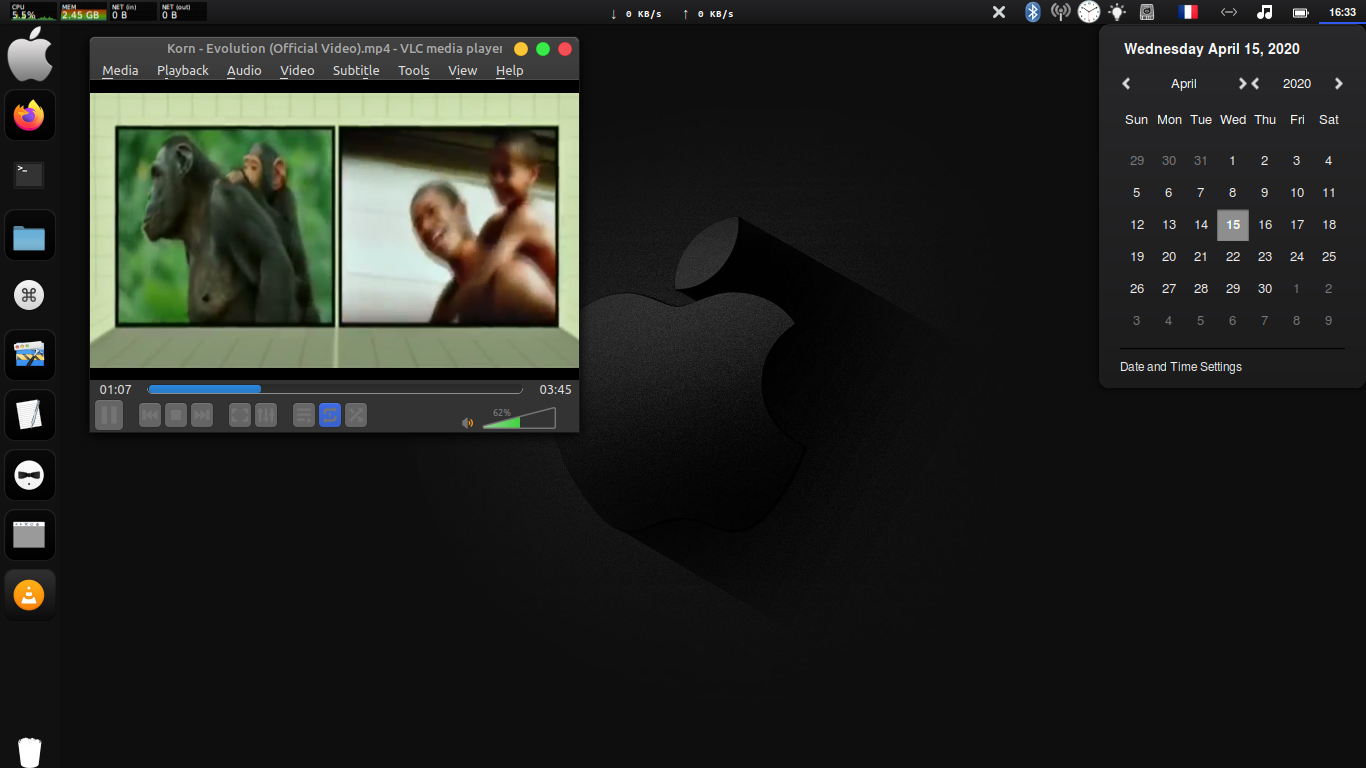Open extended settings (equalizer) icon
Image resolution: width=1366 pixels, height=768 pixels.
266,415
